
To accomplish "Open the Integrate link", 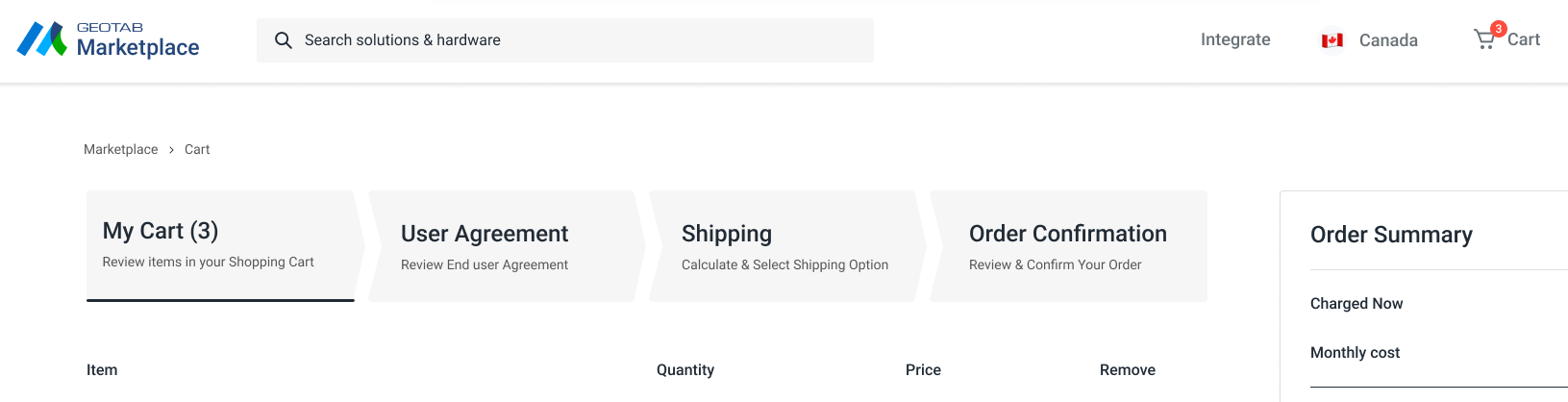I will 1235,39.
